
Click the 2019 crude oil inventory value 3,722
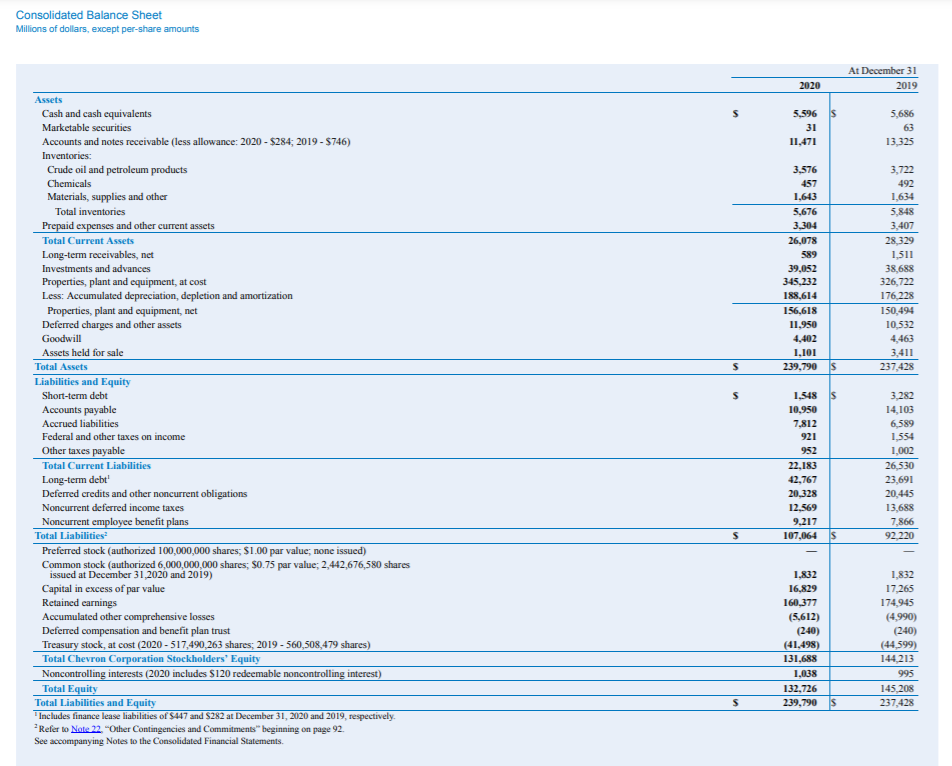pyautogui.click(x=902, y=170)
